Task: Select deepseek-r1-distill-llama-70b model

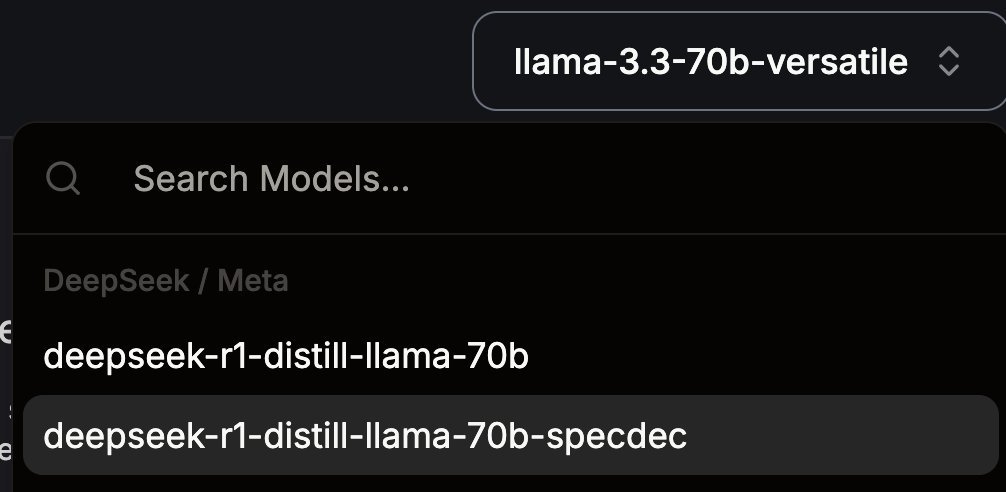Action: [x=286, y=356]
